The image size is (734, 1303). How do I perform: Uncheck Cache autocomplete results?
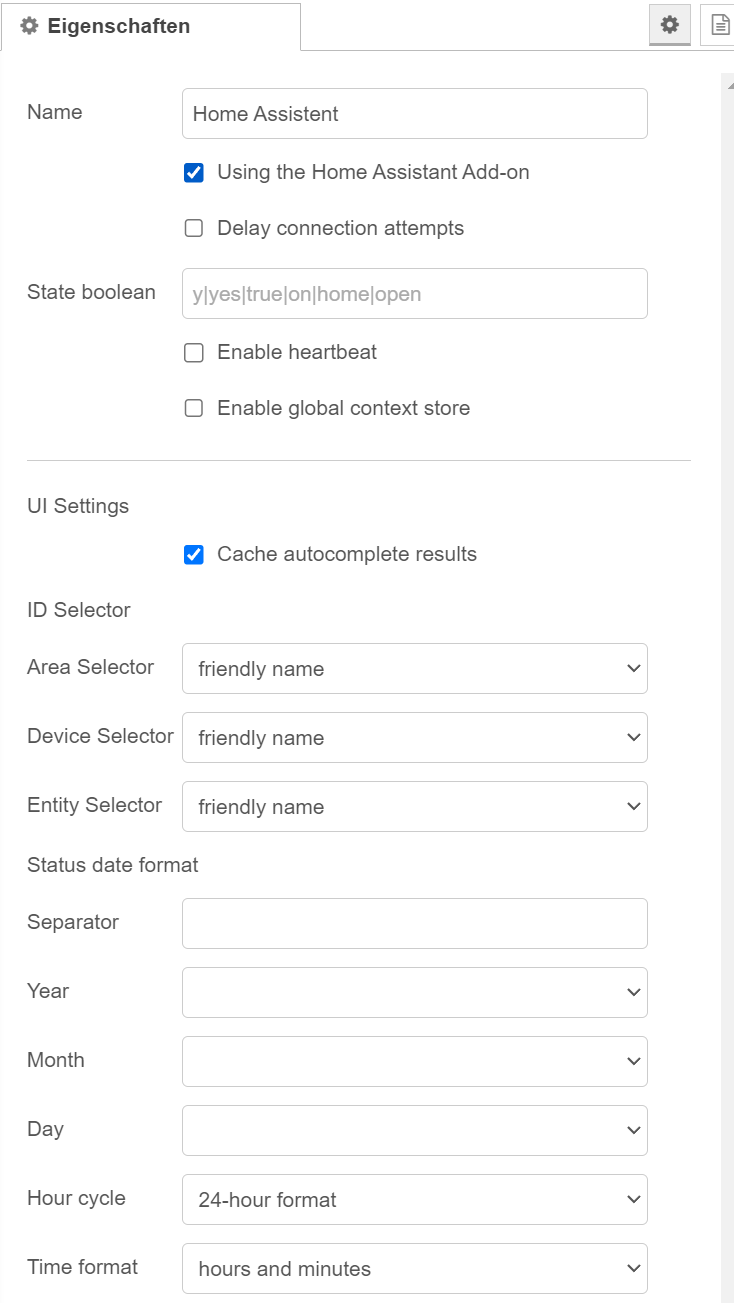[x=194, y=554]
